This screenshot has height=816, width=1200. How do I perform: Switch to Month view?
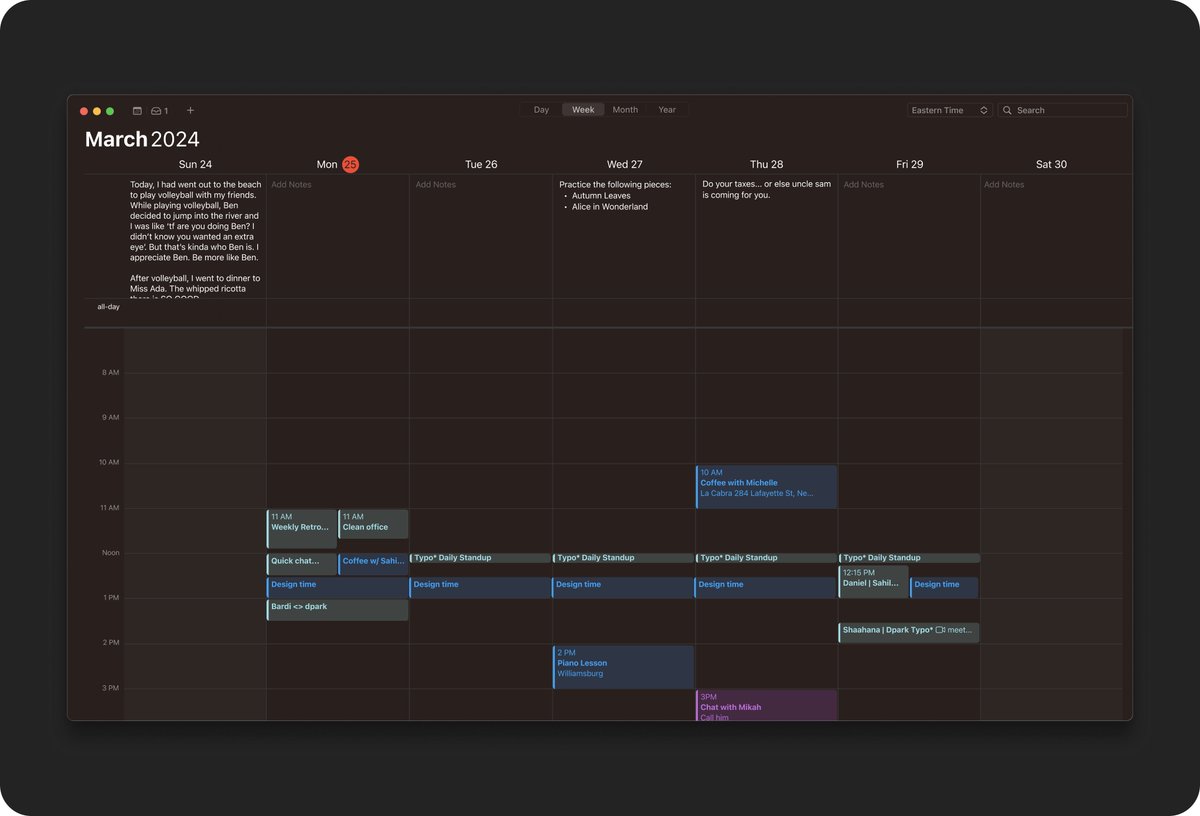[x=625, y=110]
